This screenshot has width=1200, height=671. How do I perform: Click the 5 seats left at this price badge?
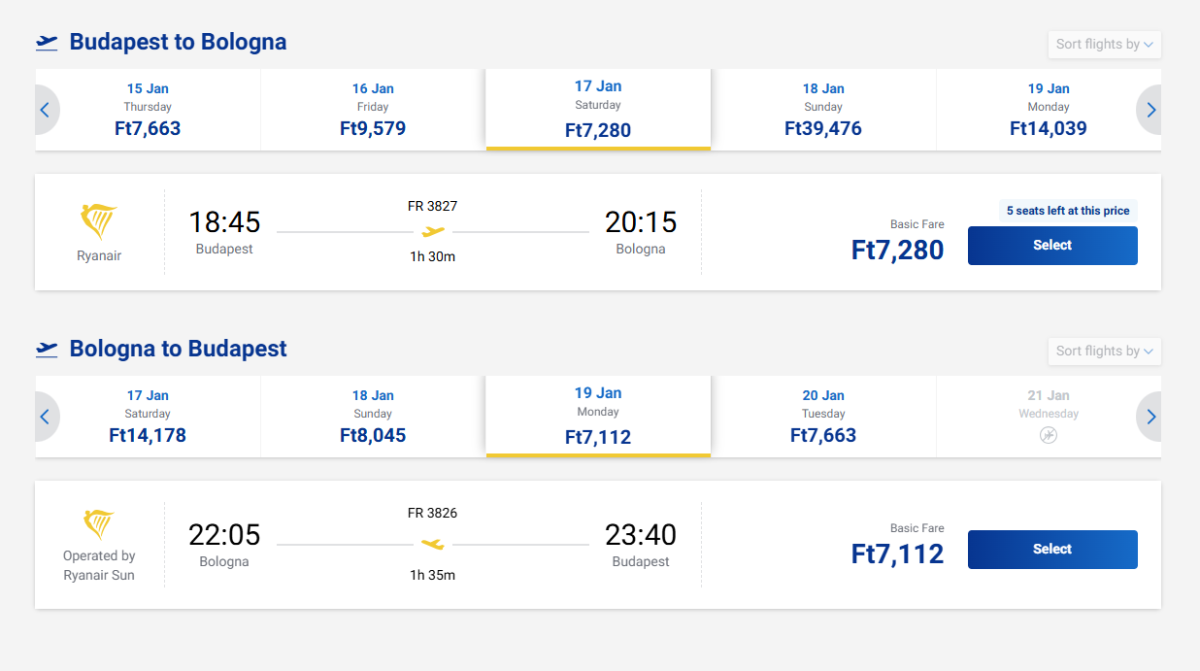(1067, 211)
